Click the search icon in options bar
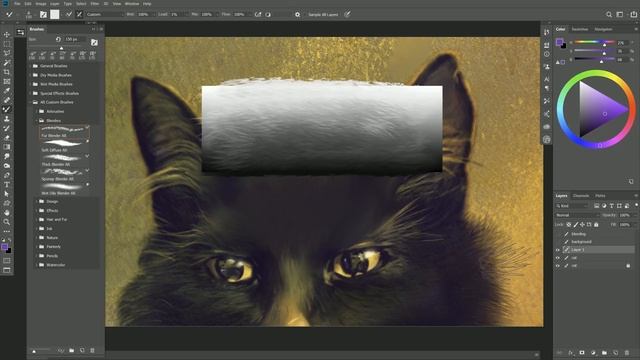Image resolution: width=640 pixels, height=360 pixels. coord(609,14)
